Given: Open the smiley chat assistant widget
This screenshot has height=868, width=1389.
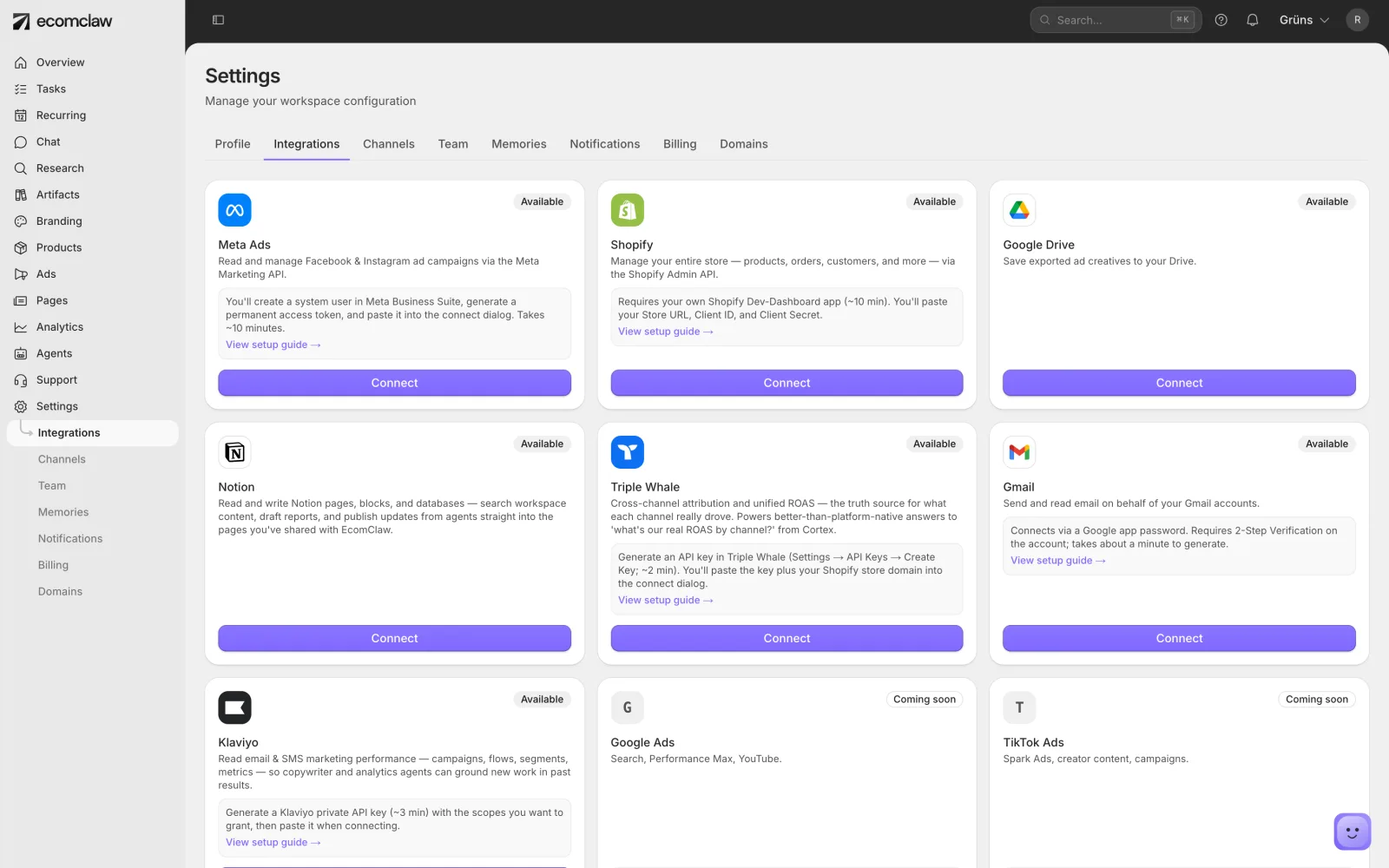Looking at the screenshot, I should pos(1353,832).
